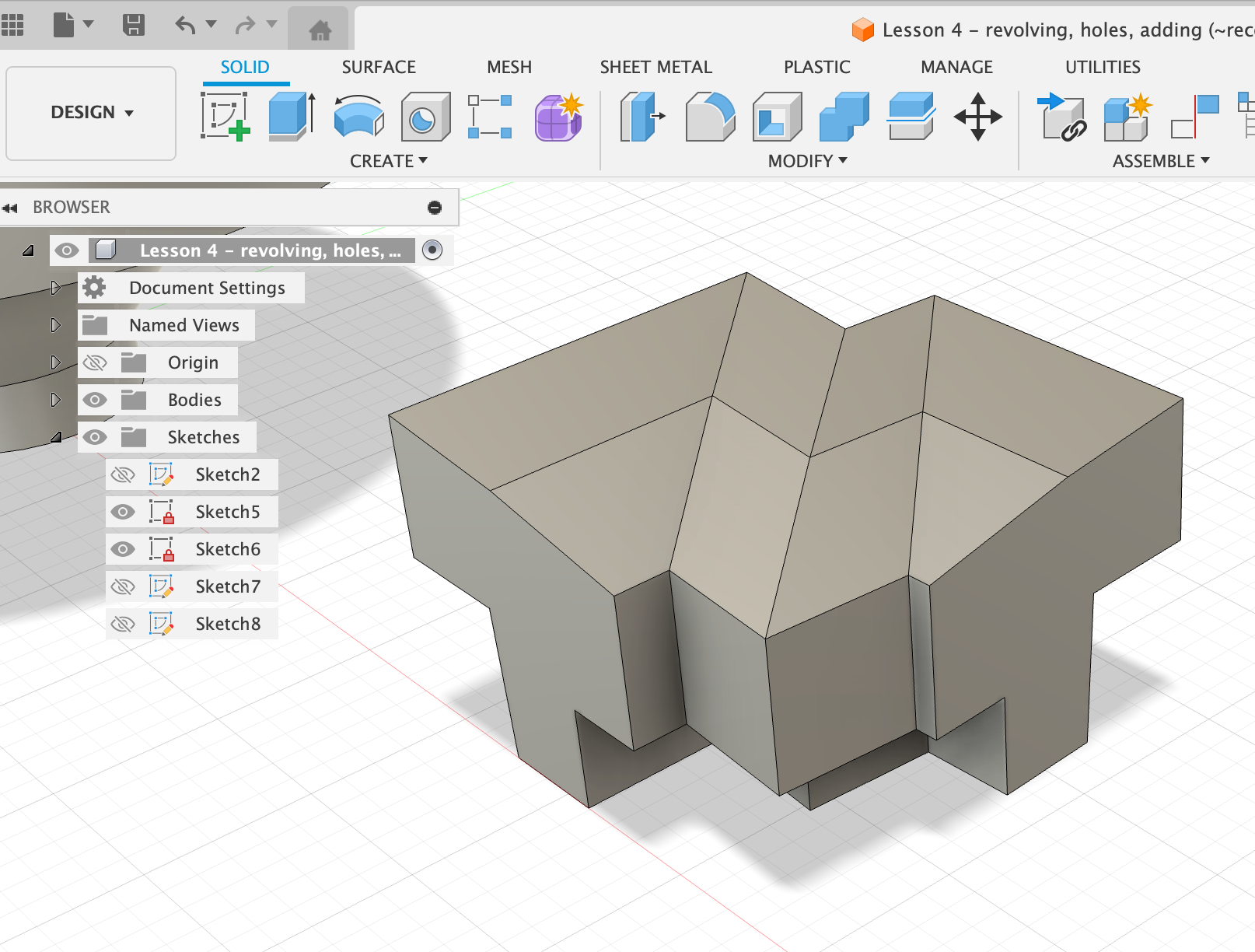Expand the Bodies tree node
1255x952 pixels.
click(55, 400)
